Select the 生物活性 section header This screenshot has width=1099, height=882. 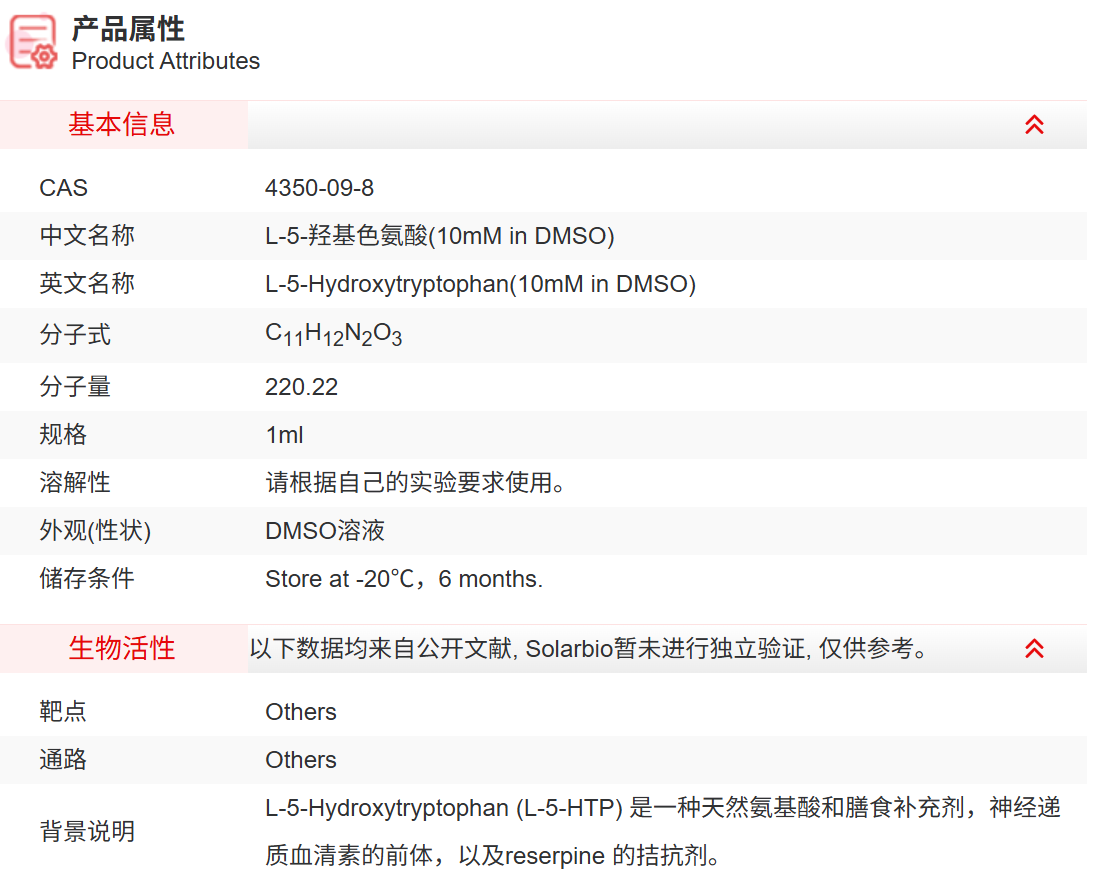click(122, 649)
